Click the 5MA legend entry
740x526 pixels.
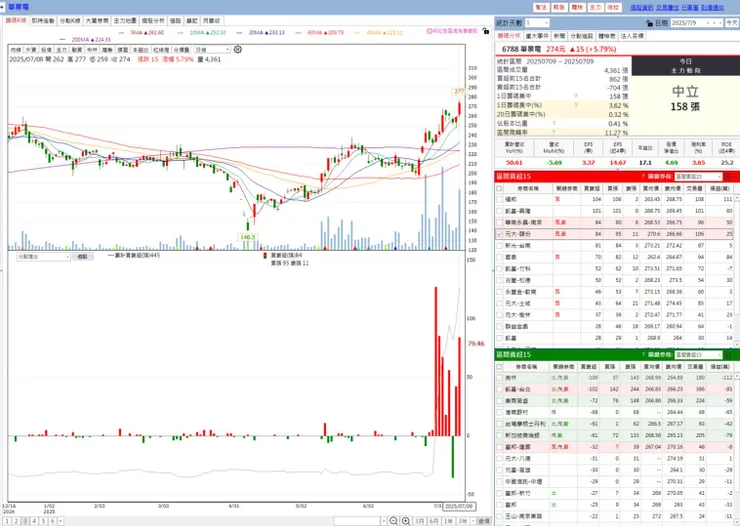pyautogui.click(x=142, y=33)
